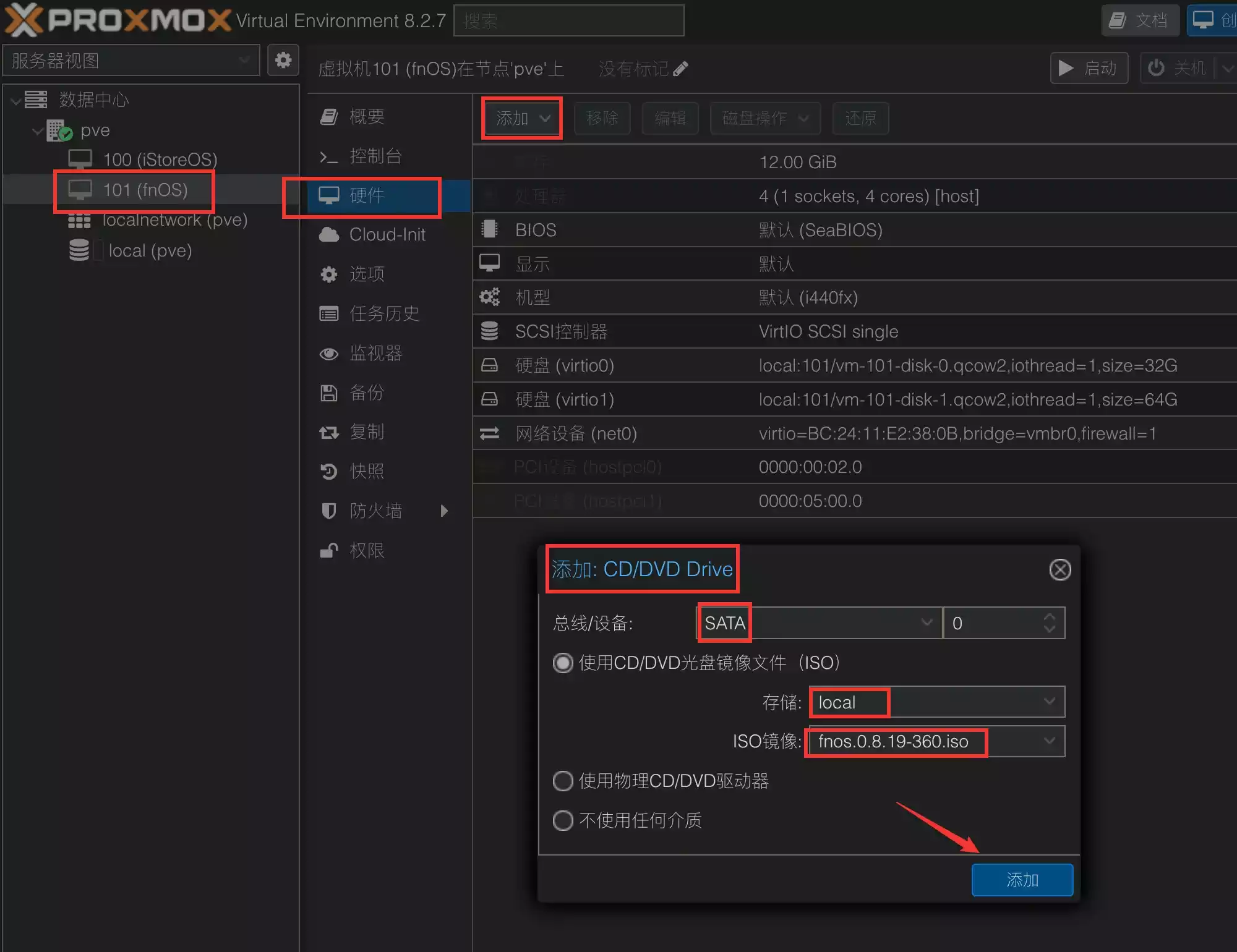Click the local (pve) storage icon

click(79, 250)
